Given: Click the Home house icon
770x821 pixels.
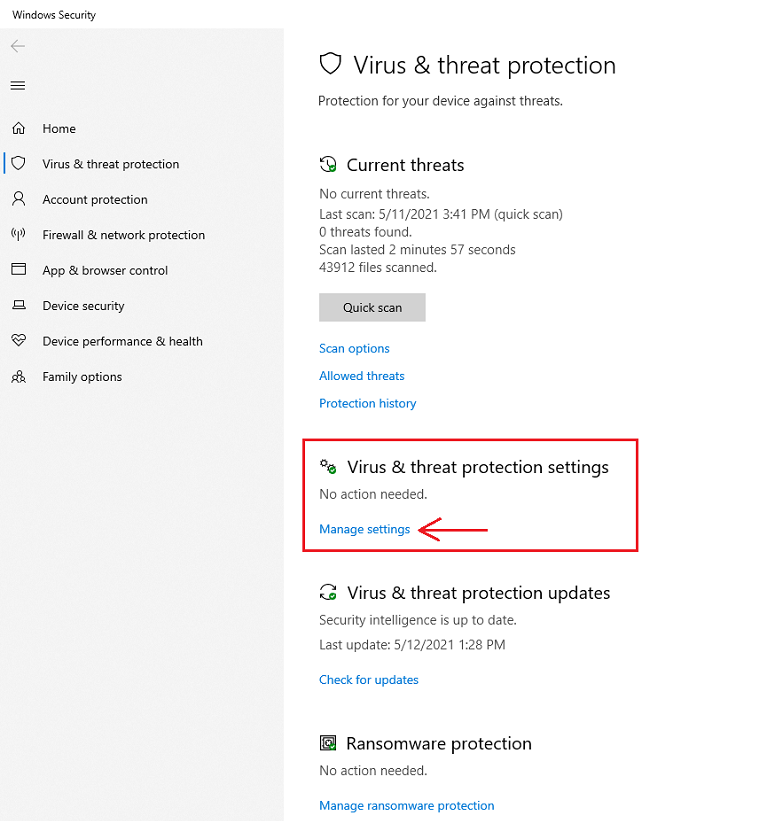Looking at the screenshot, I should [18, 129].
